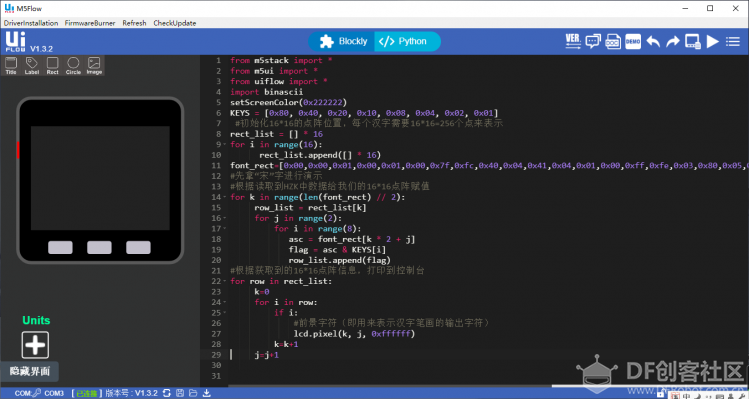The width and height of the screenshot is (749, 399).
Task: Click the COM3 port label
Action: [x=54, y=393]
